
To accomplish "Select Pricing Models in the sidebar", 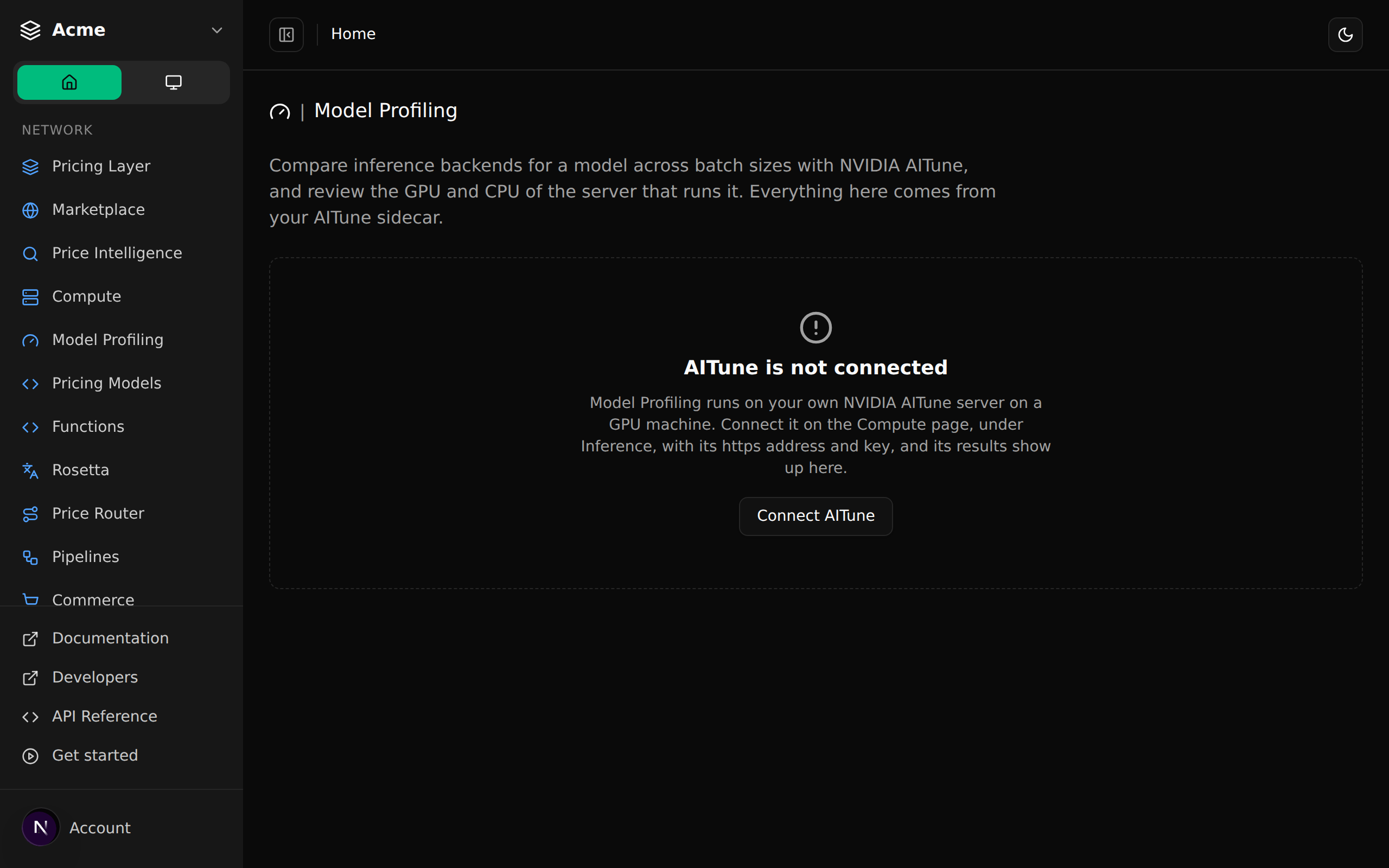I will pos(122,384).
